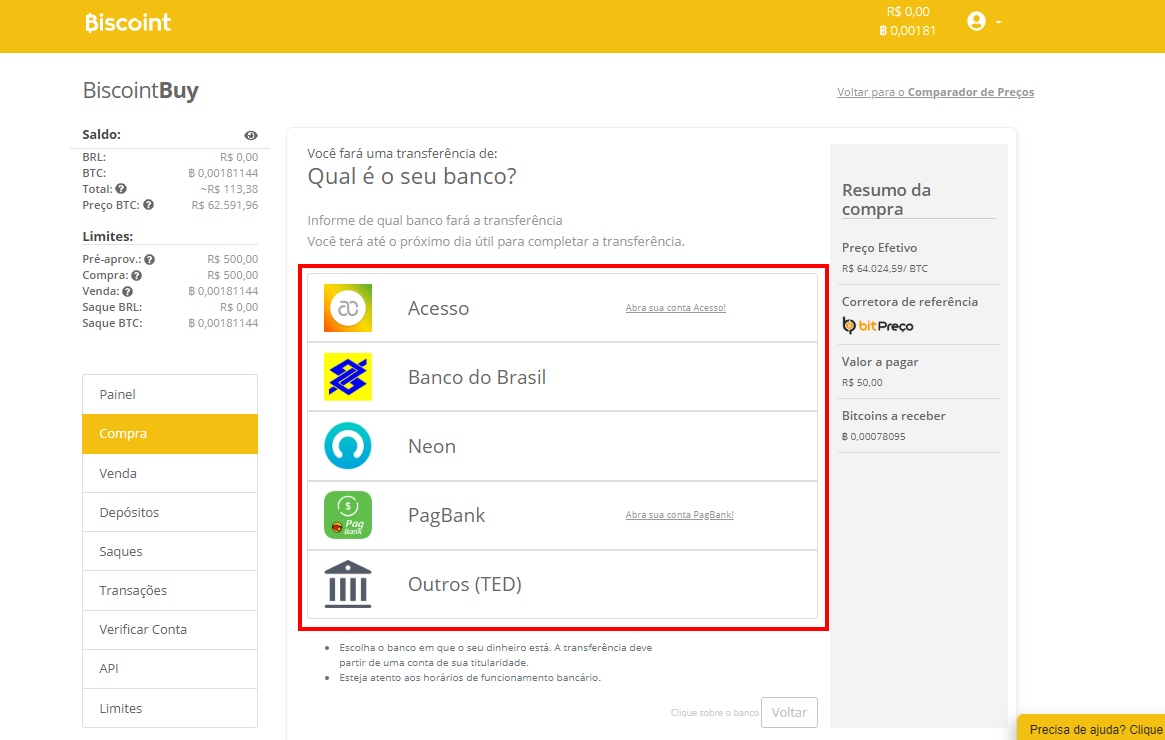
Task: Open the Precisa de ajuda chat widget
Action: click(1091, 729)
